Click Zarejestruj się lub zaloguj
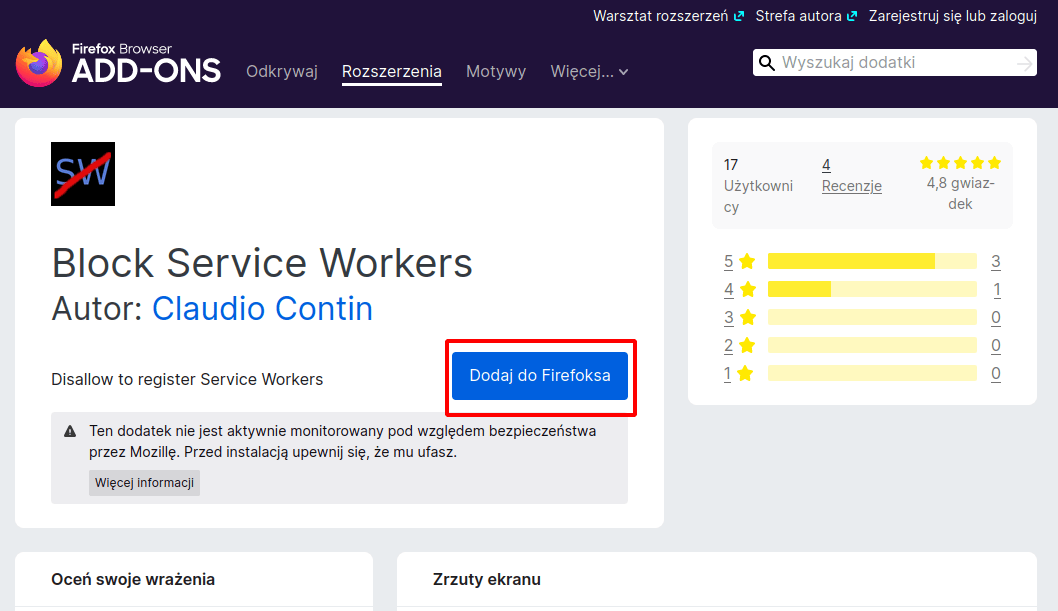 pos(953,16)
